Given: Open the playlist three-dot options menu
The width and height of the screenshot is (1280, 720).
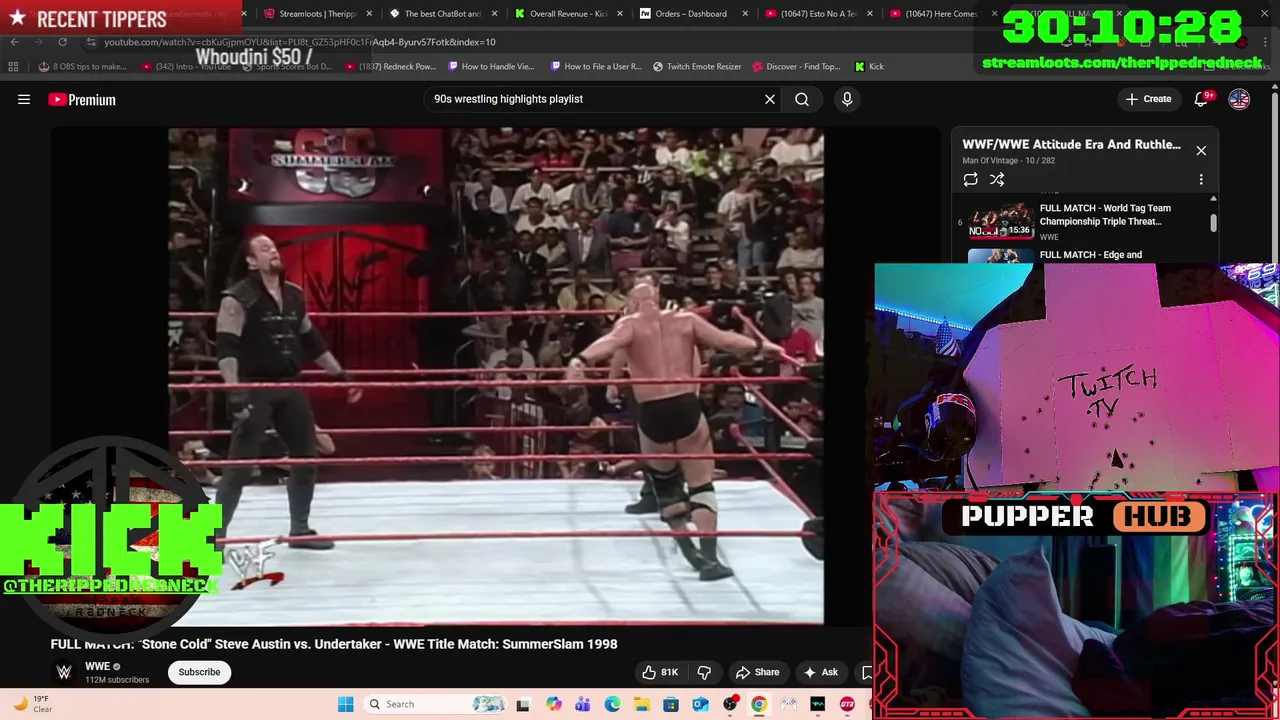Looking at the screenshot, I should (x=1201, y=179).
